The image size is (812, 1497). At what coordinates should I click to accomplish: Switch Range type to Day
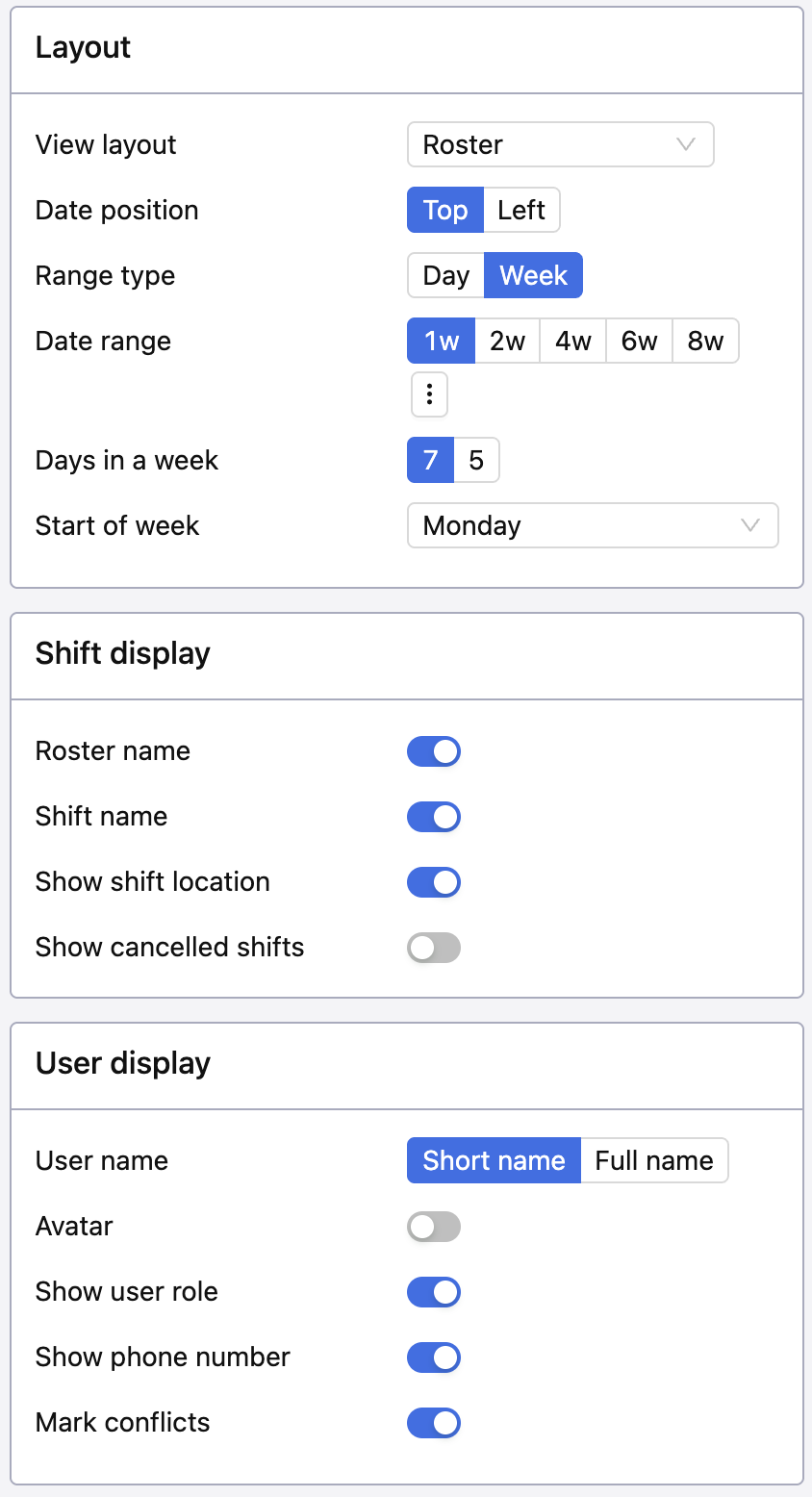pos(445,275)
